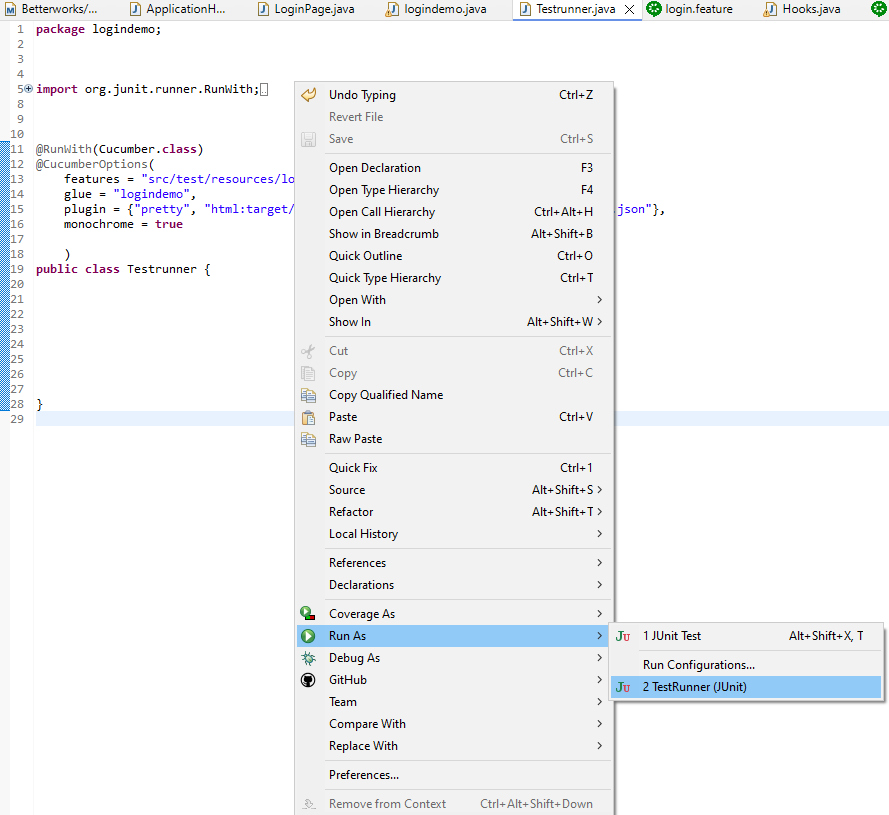This screenshot has width=889, height=815.
Task: Expand the Open With submenu arrow
Action: (599, 299)
